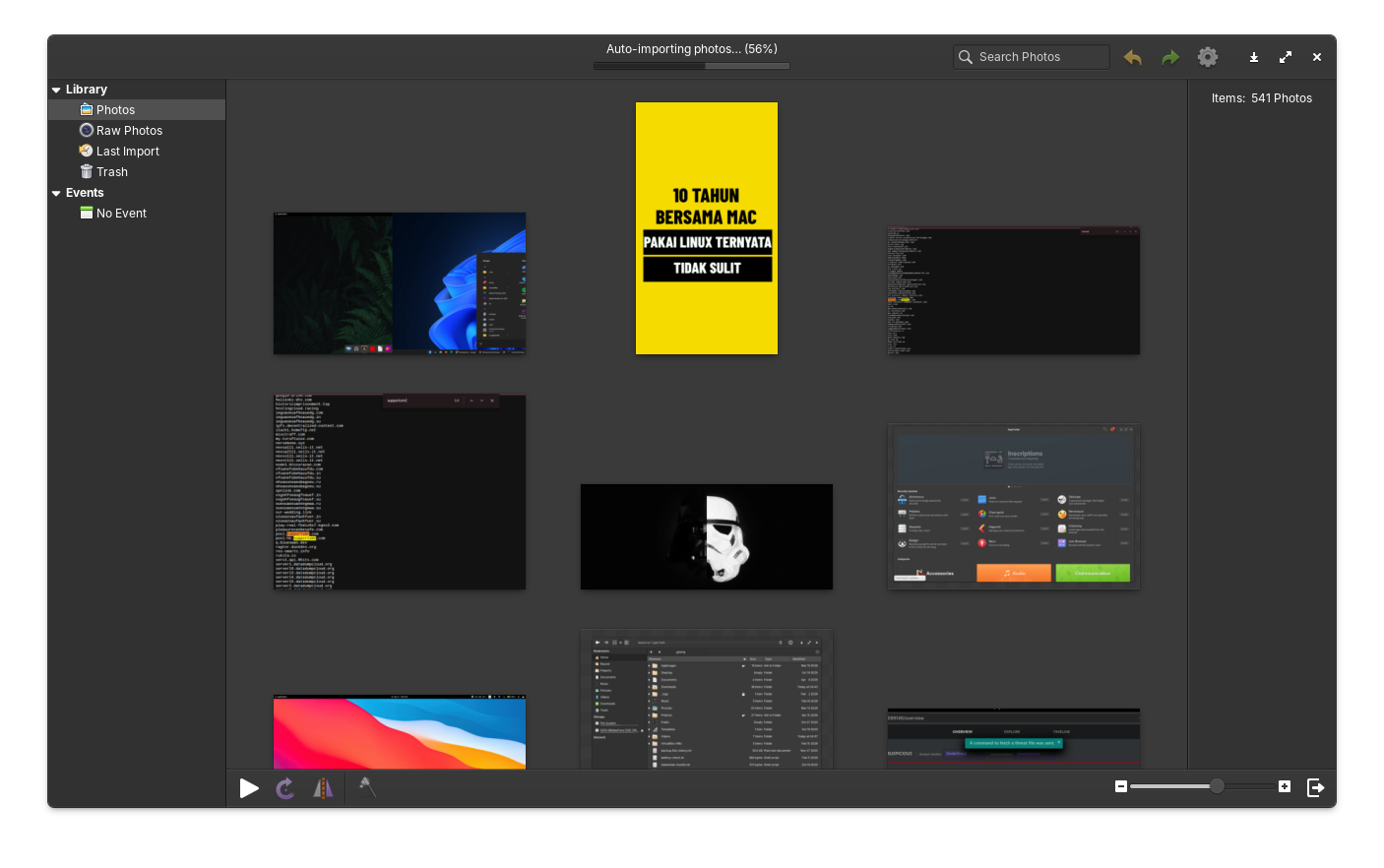Select the yellow '10 TAHUN BERSAMA MAC' thumbnail

tap(707, 228)
